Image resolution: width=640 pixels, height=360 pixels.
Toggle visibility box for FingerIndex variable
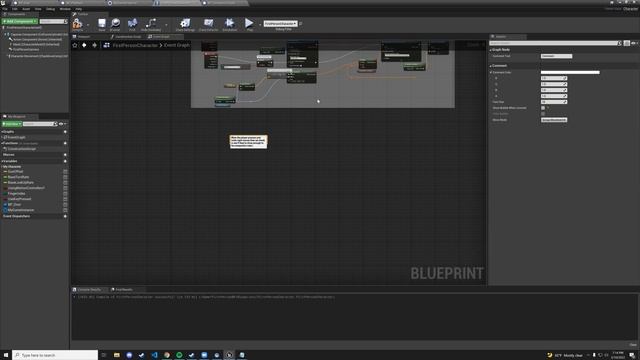[x=65, y=193]
